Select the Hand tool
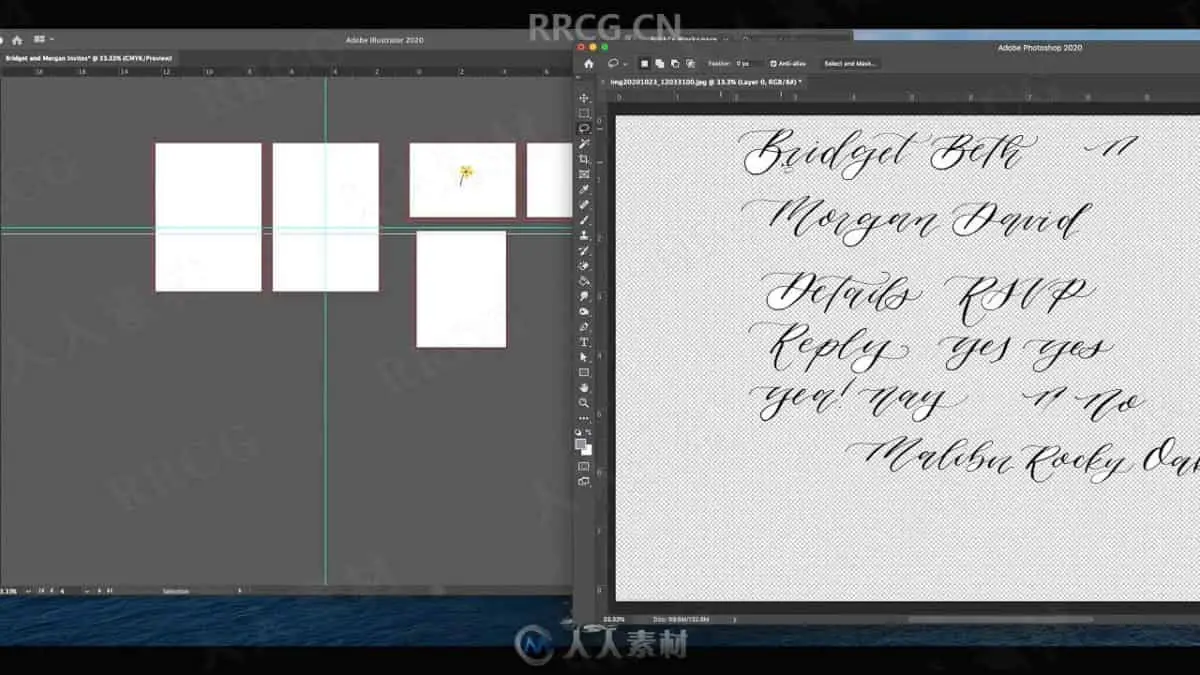The height and width of the screenshot is (675, 1200). pos(584,388)
